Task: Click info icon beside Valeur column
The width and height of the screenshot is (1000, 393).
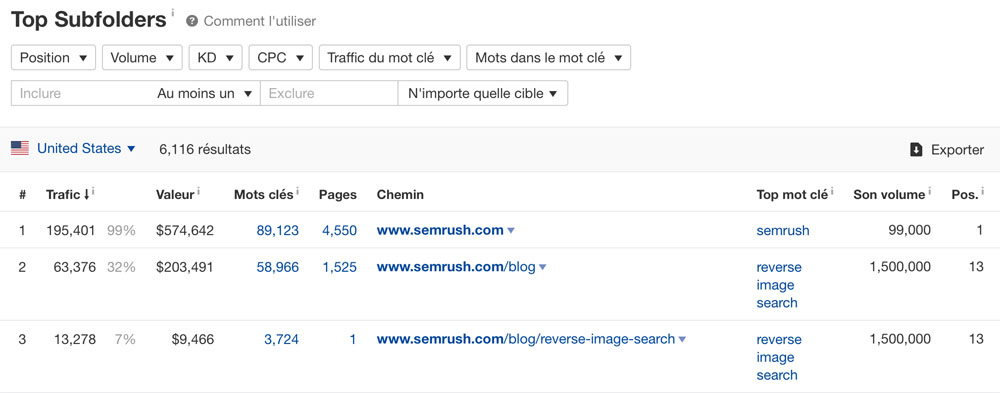Action: 198,190
